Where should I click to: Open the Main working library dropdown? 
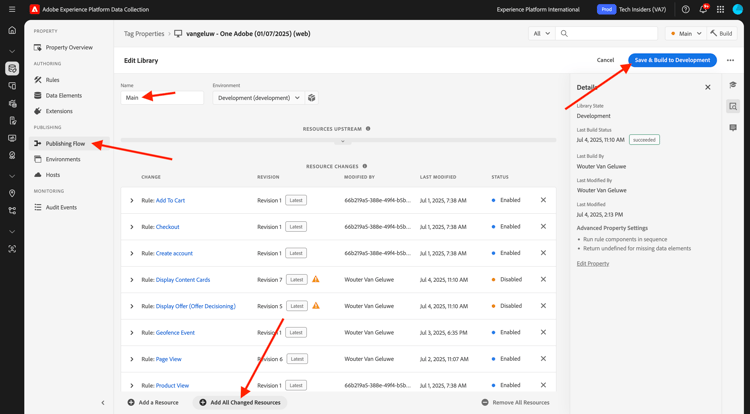coord(685,33)
